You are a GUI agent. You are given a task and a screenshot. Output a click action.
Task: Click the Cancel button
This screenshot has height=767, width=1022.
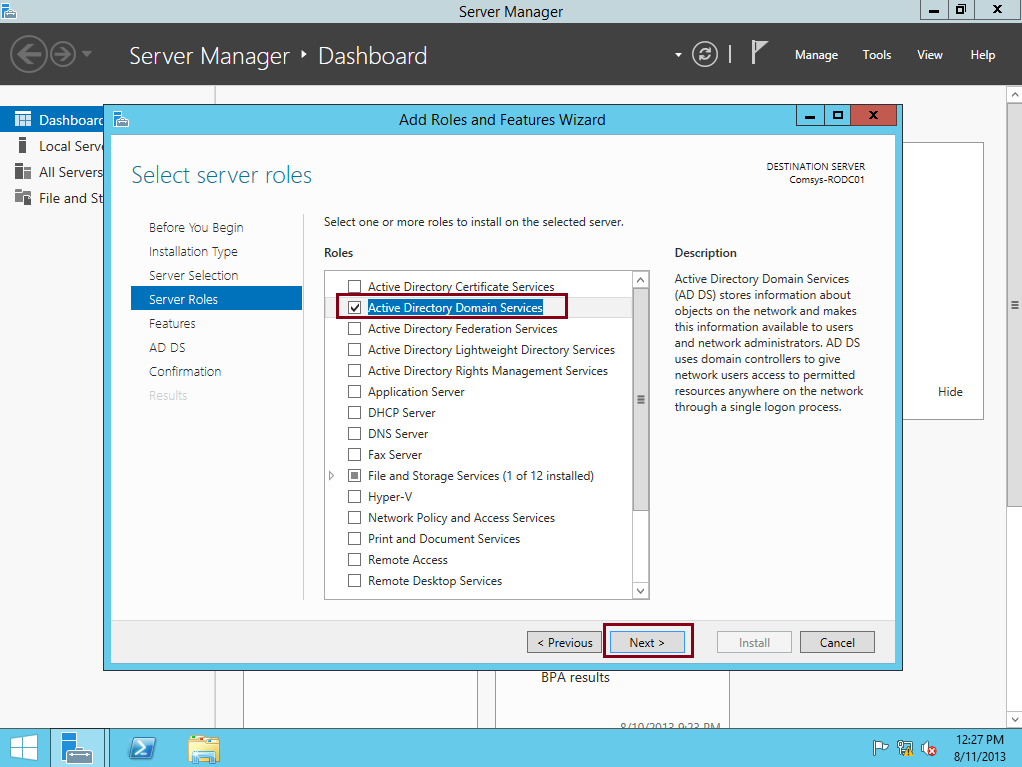pos(837,643)
